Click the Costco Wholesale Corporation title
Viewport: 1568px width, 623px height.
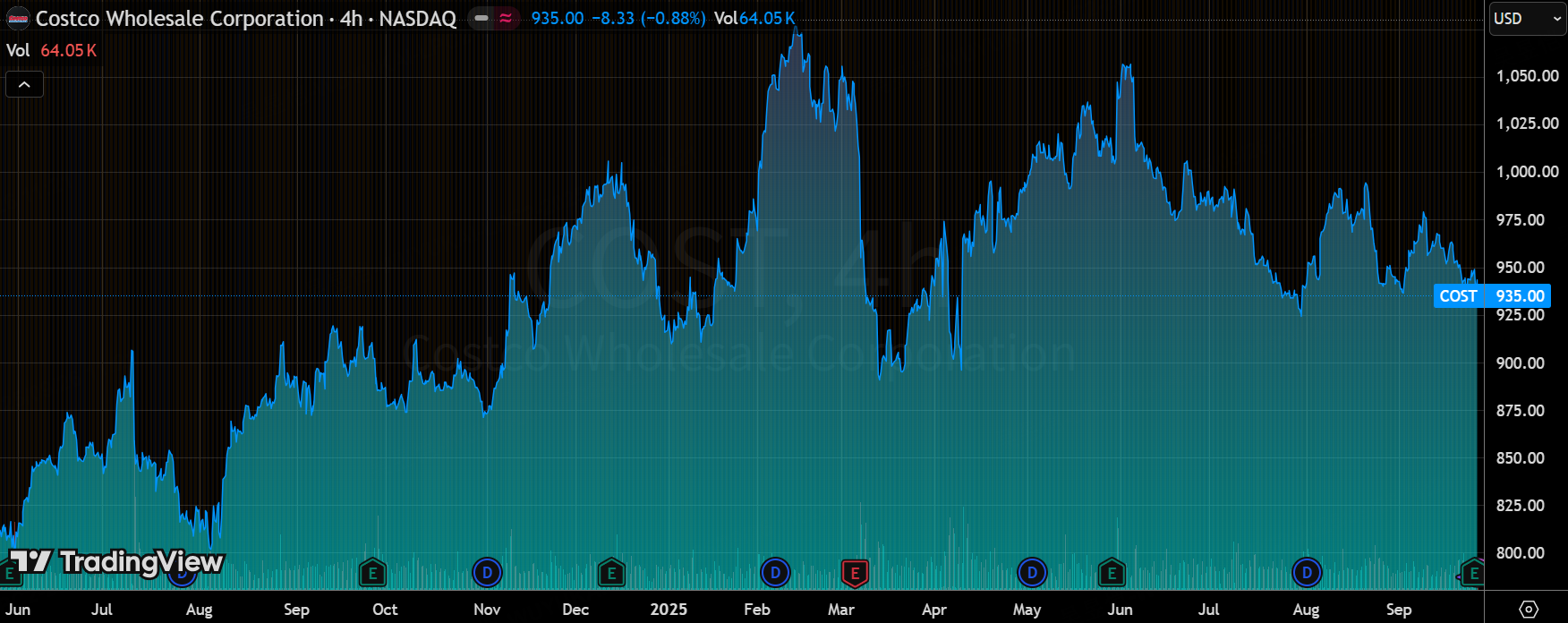tap(179, 18)
